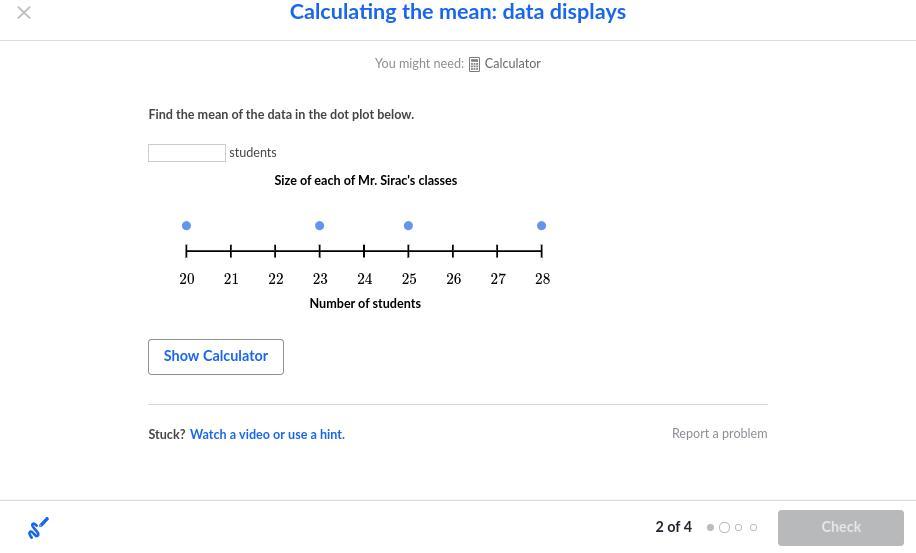Click the data dot above 28
The height and width of the screenshot is (553, 916).
pyautogui.click(x=542, y=226)
